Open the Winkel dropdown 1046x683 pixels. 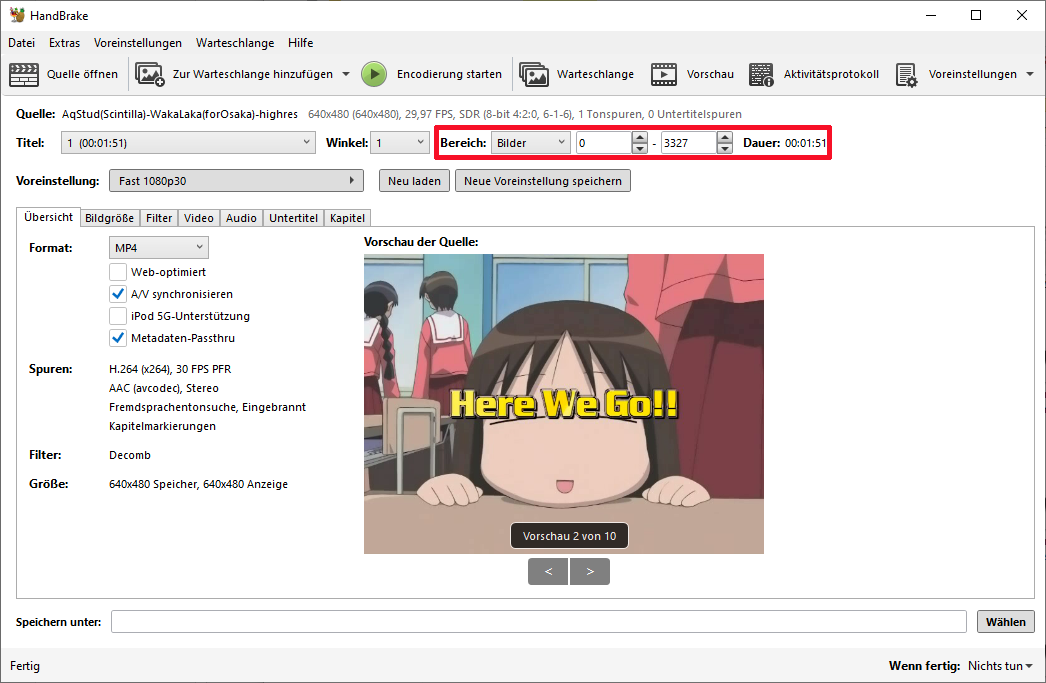[400, 143]
